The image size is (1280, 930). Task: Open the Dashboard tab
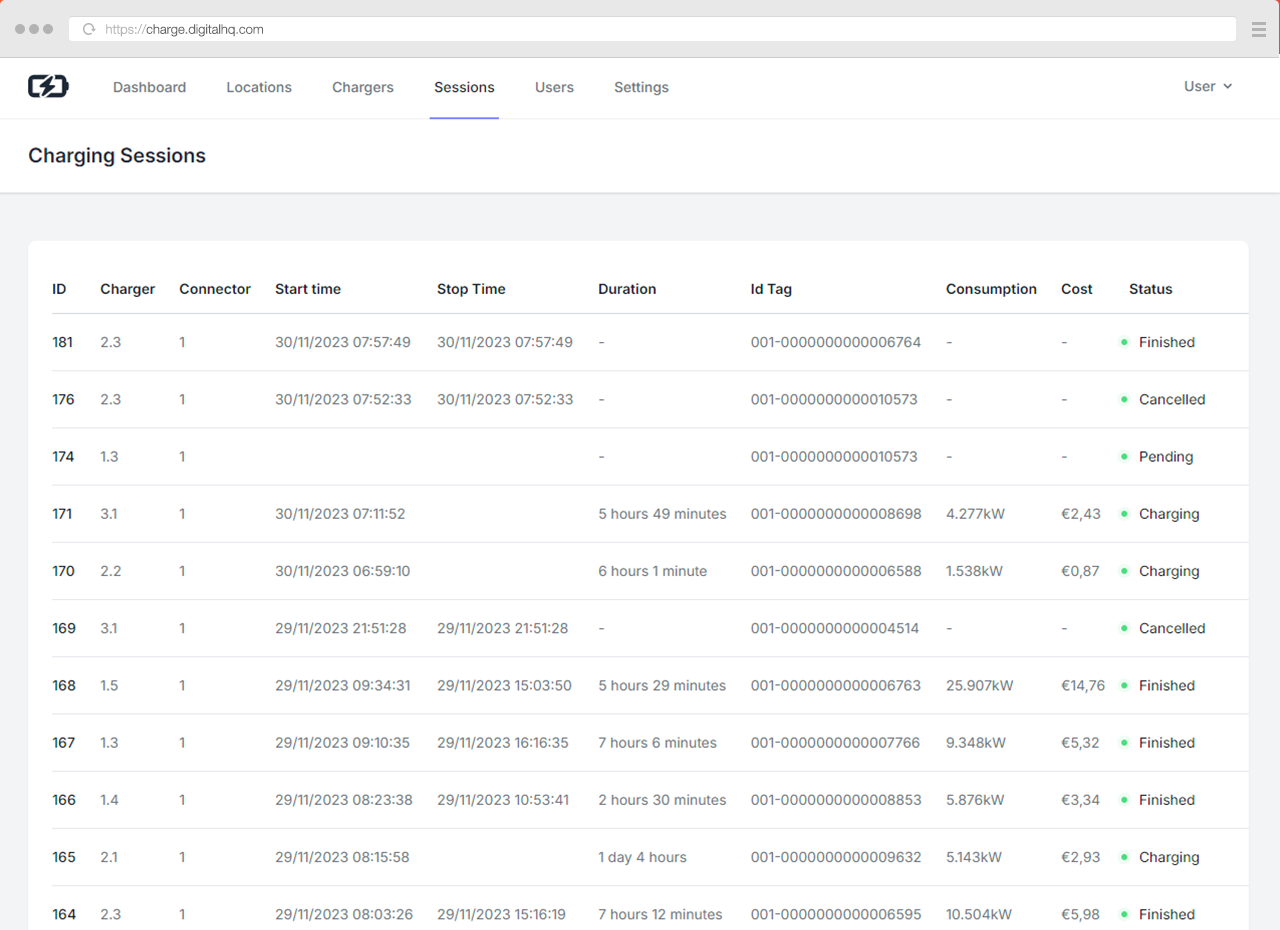click(x=149, y=88)
